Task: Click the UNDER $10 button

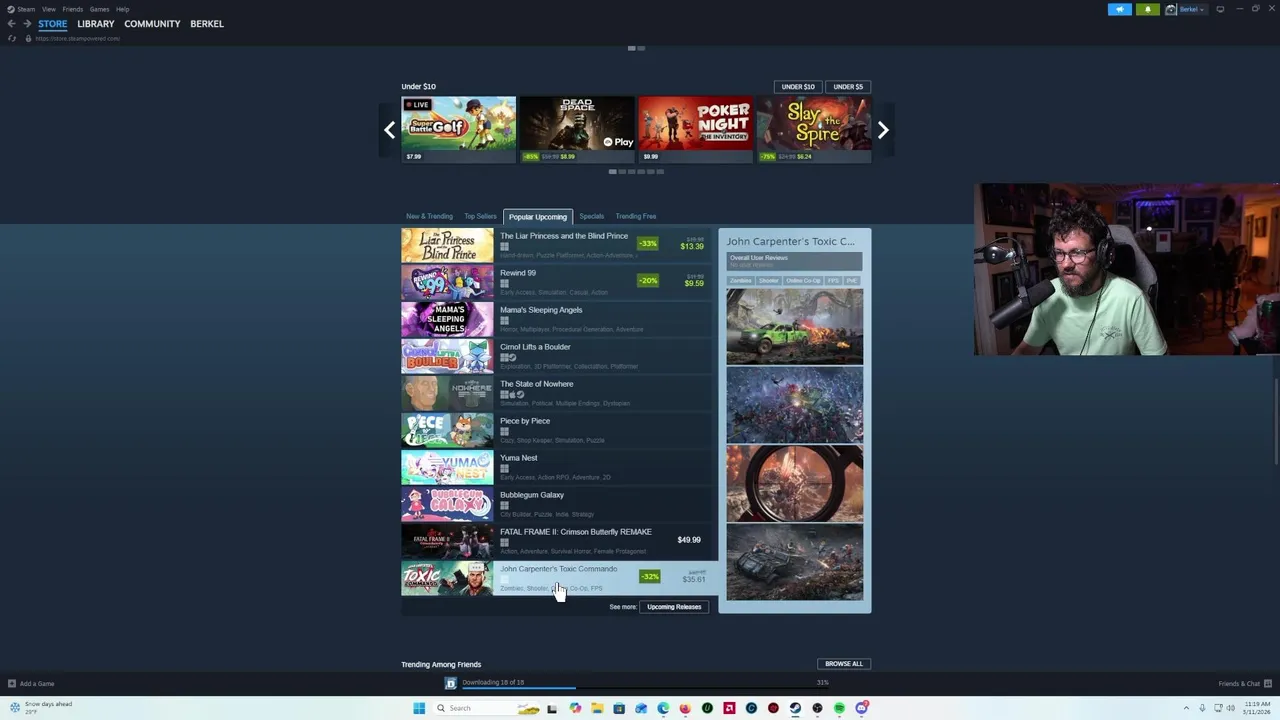Action: point(798,87)
